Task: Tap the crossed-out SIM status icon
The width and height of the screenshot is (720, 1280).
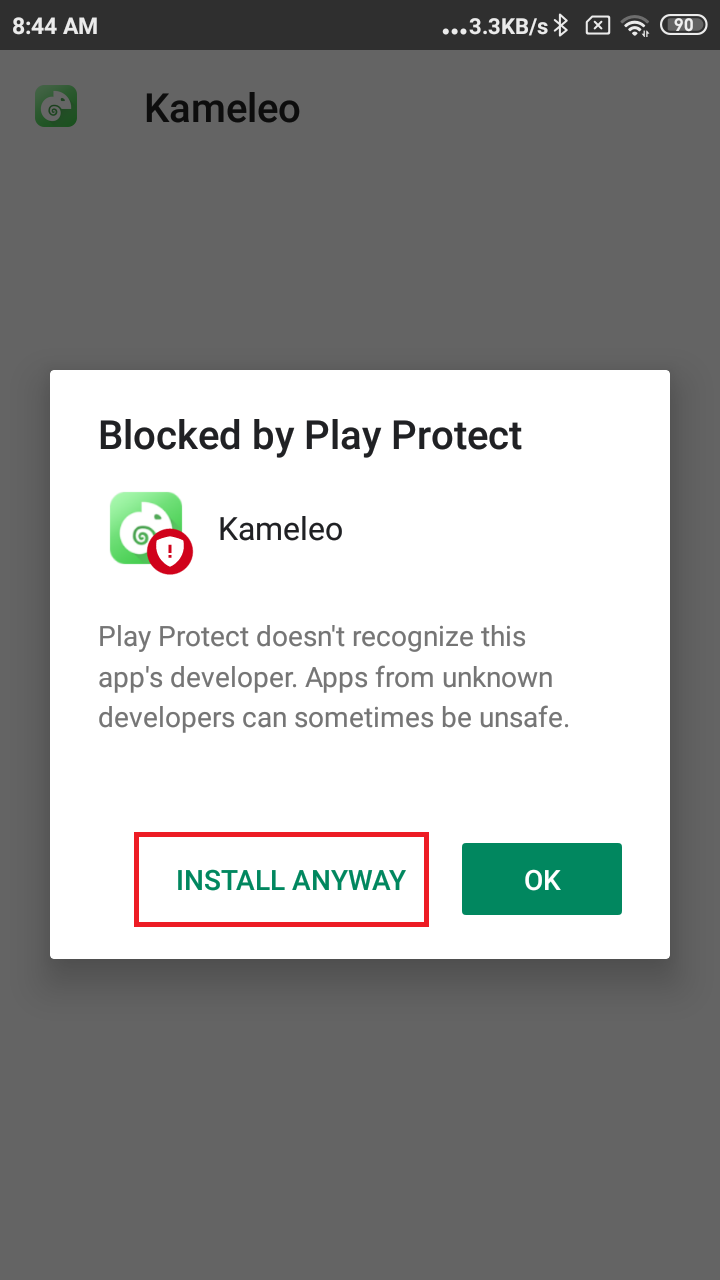Action: point(597,26)
